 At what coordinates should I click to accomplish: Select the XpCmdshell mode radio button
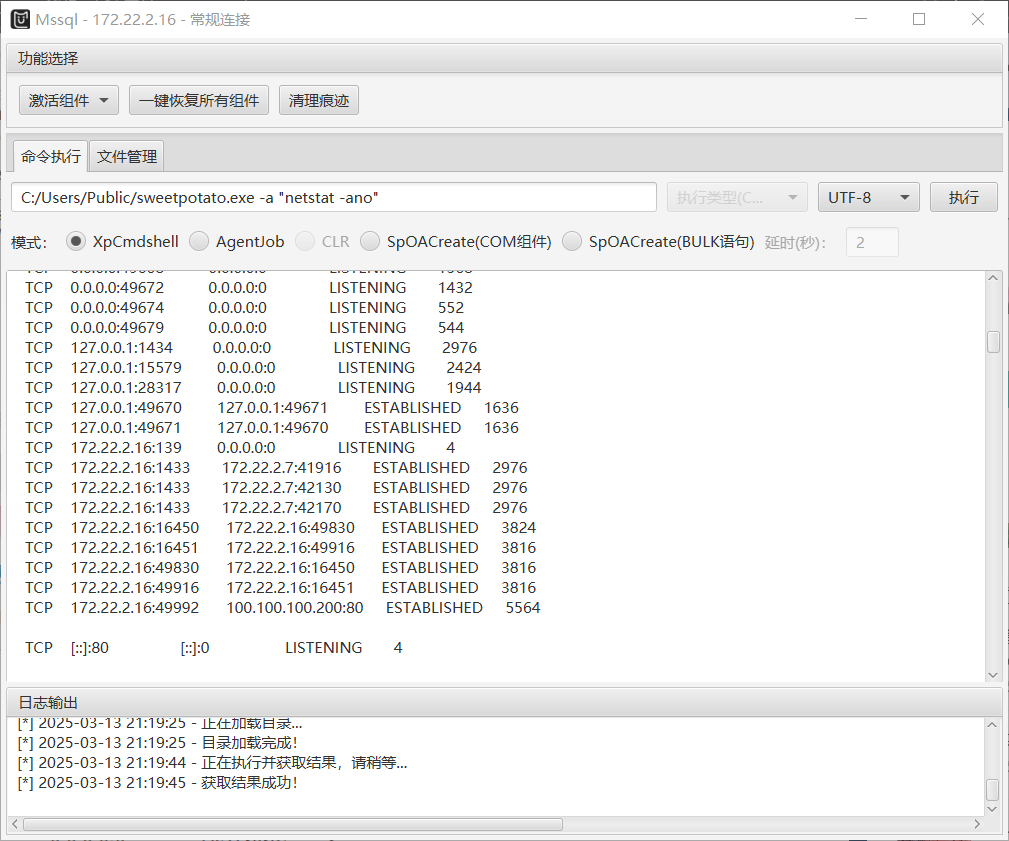(x=76, y=241)
